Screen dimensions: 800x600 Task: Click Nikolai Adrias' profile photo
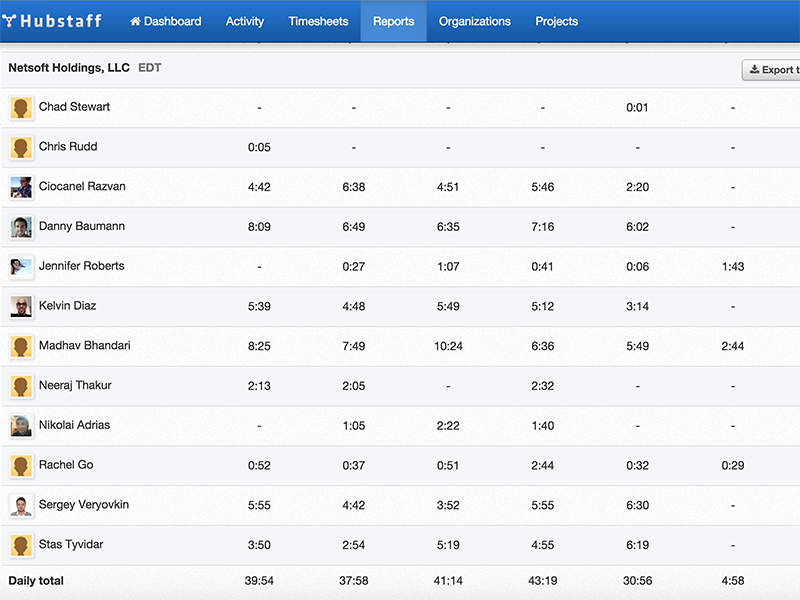point(21,426)
